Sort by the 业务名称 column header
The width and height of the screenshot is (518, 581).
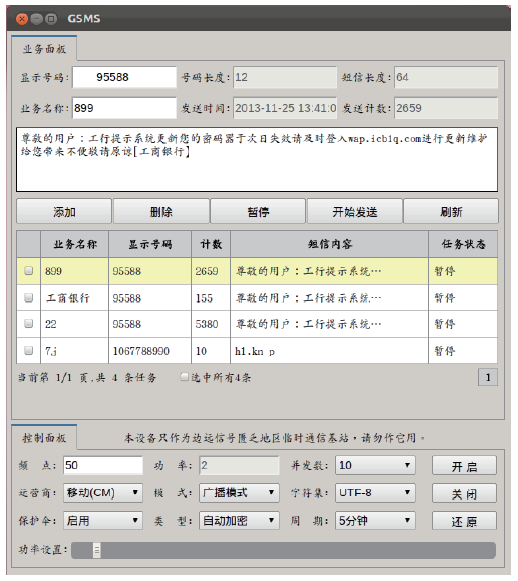point(74,244)
